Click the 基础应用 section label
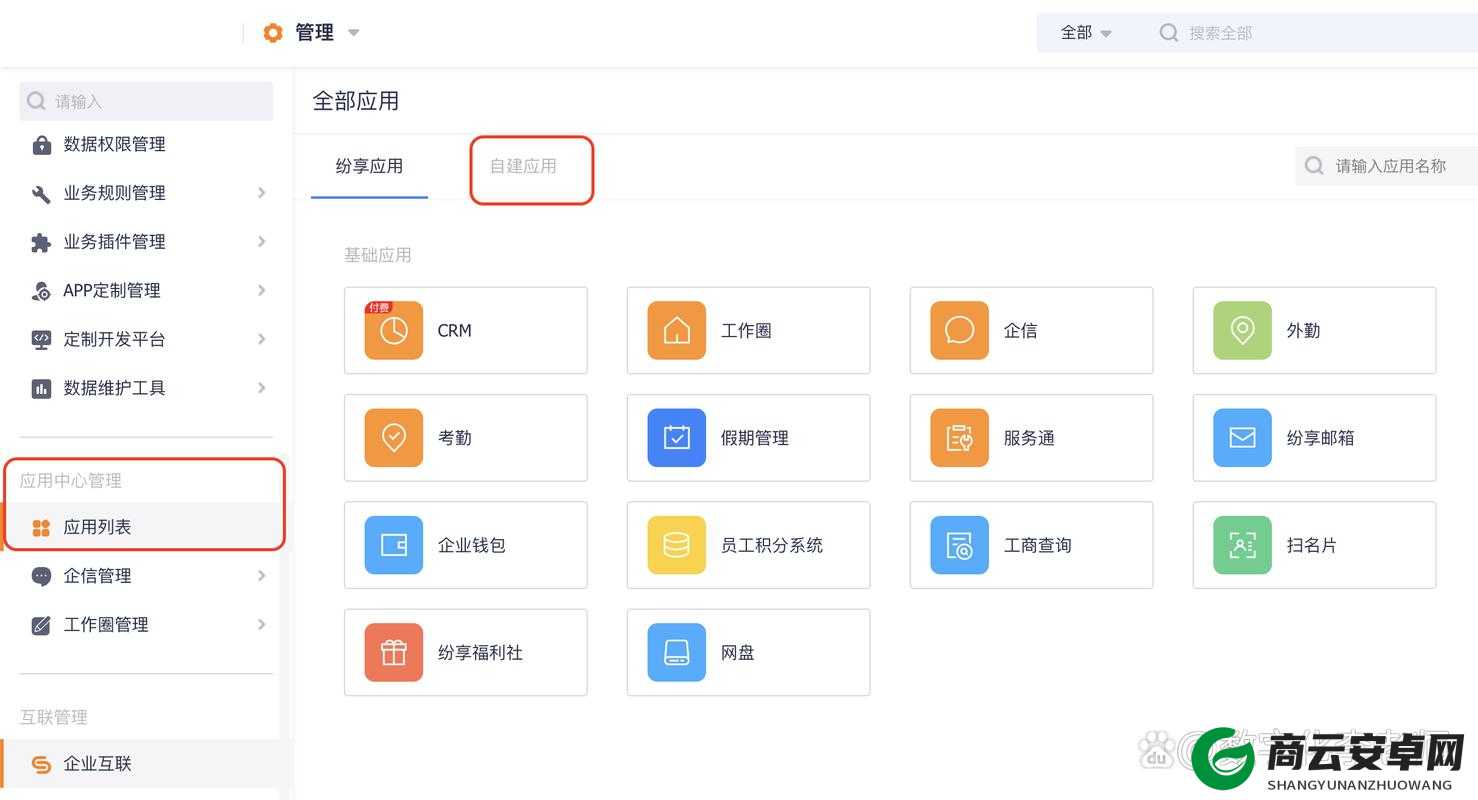Screen dimensions: 1478x800 click(378, 255)
